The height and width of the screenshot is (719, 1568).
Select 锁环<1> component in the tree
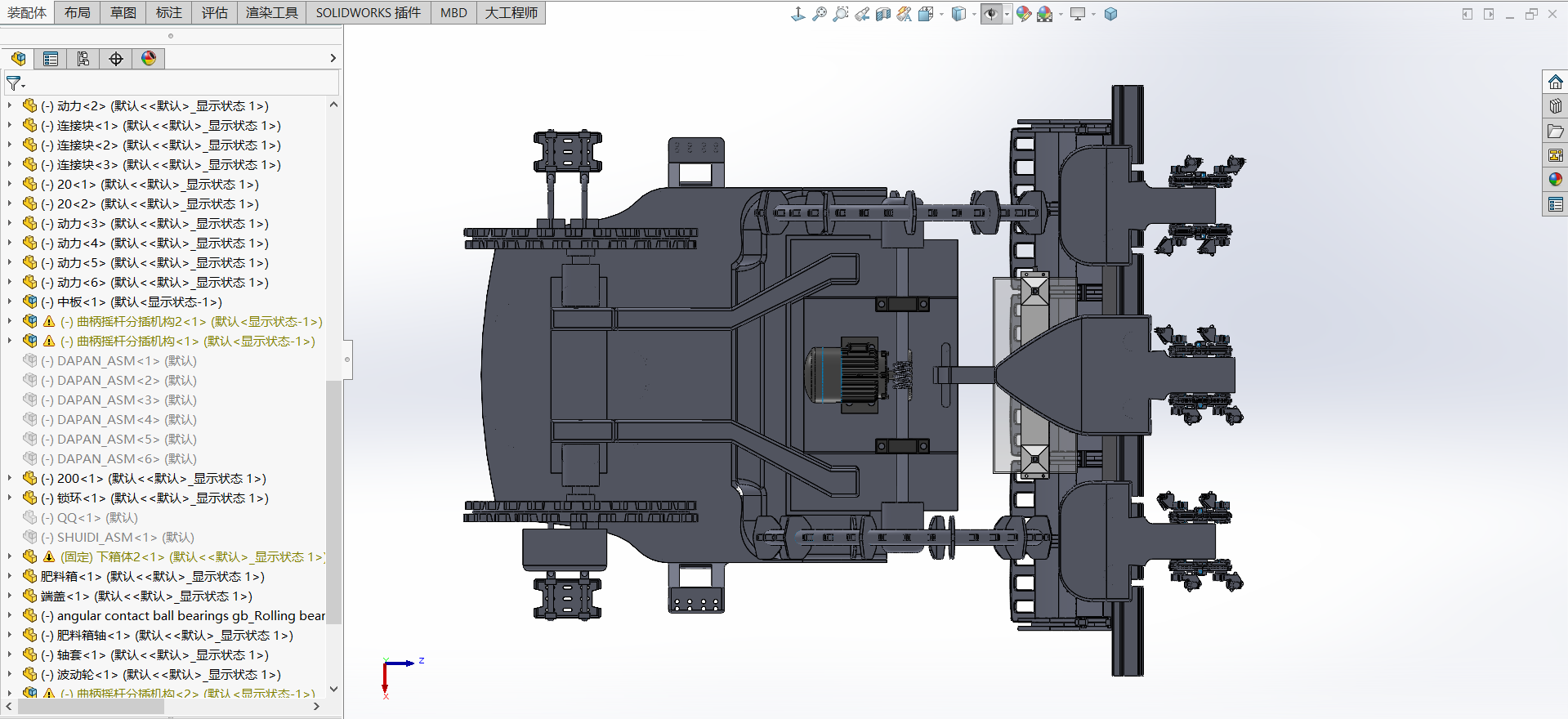click(x=154, y=498)
